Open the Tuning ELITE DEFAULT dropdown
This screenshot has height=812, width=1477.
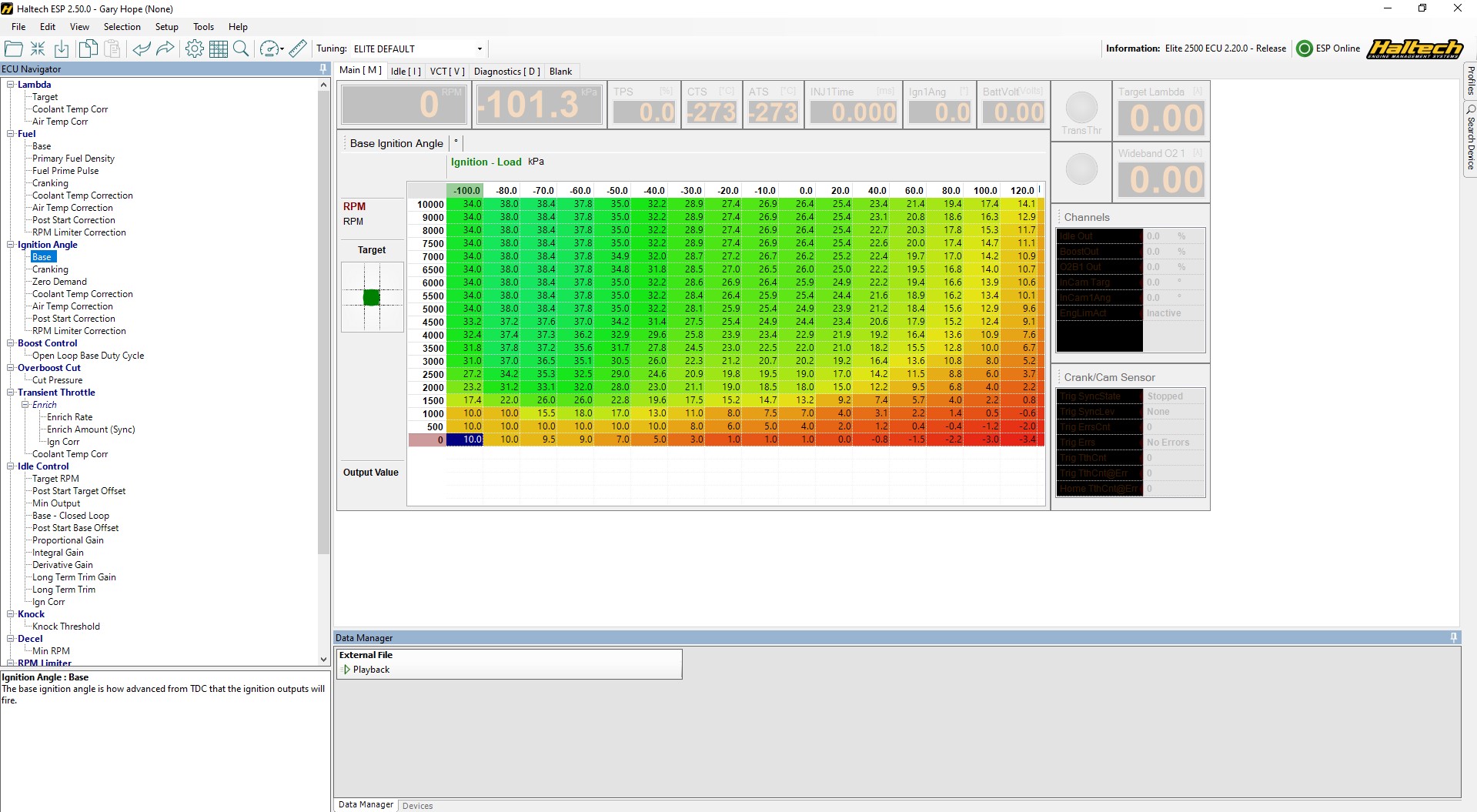[480, 48]
